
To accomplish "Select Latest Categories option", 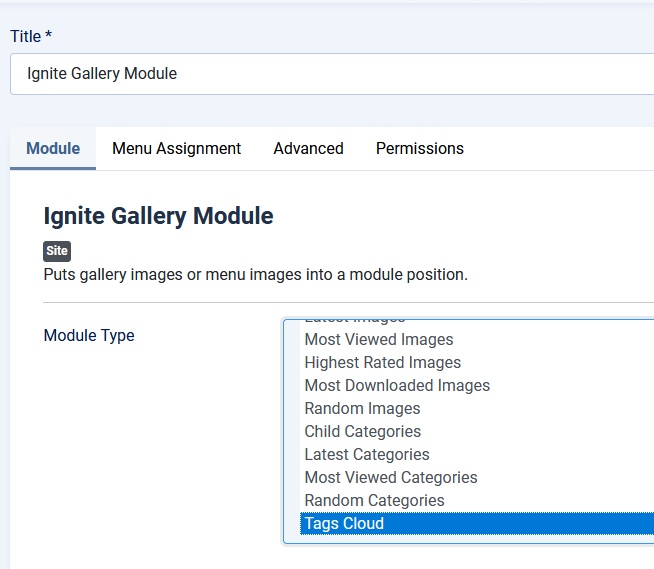I will [367, 455].
